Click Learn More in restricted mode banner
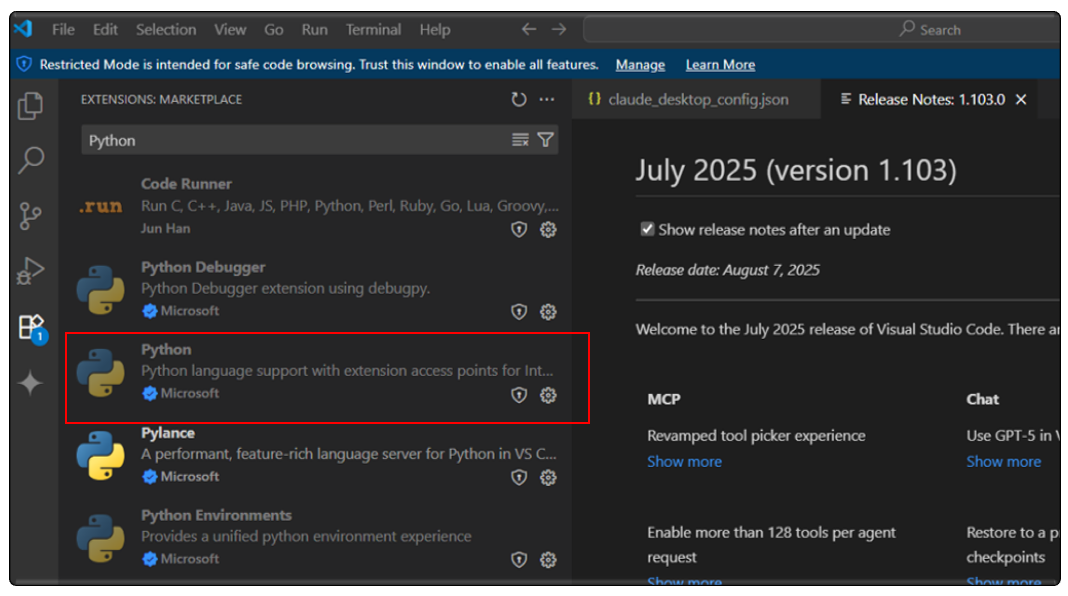The image size is (1068, 596). click(x=720, y=65)
